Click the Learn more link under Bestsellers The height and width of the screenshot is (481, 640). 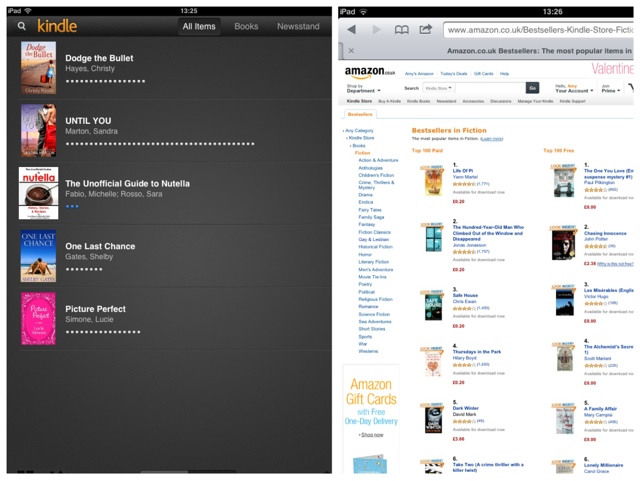click(492, 139)
